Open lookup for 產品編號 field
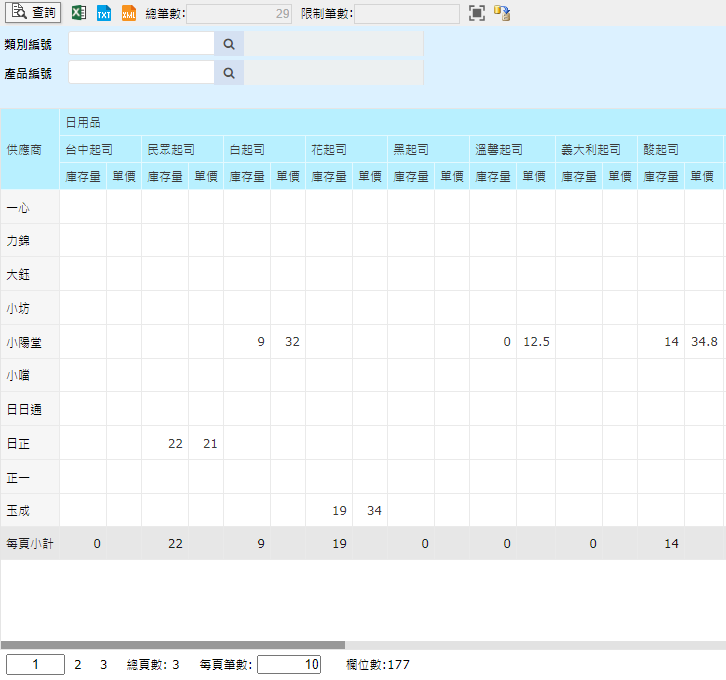Image resolution: width=726 pixels, height=680 pixels. (x=229, y=73)
